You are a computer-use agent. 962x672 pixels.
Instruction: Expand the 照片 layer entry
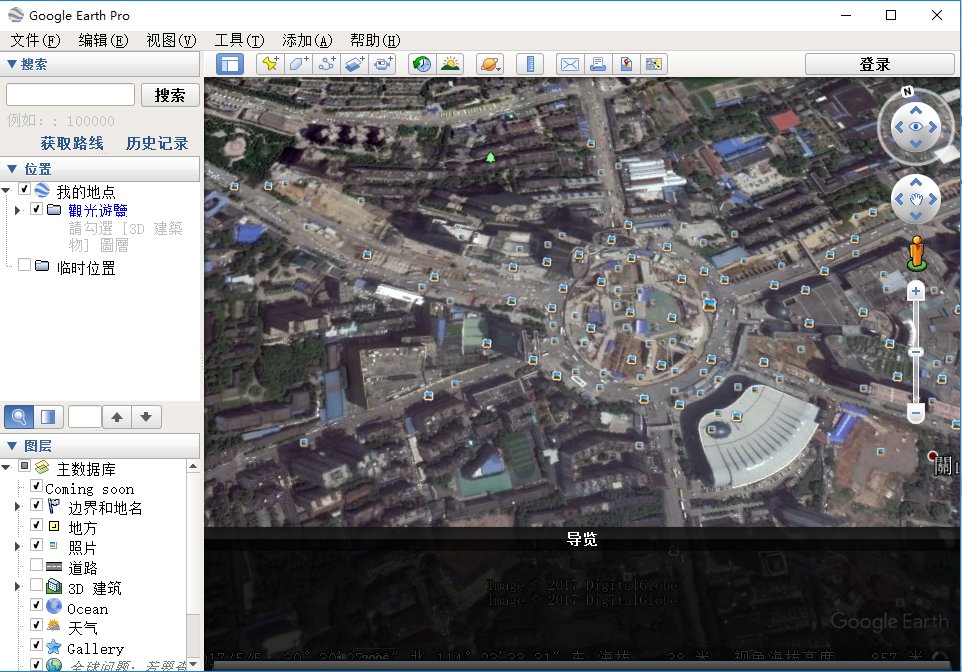tap(18, 546)
